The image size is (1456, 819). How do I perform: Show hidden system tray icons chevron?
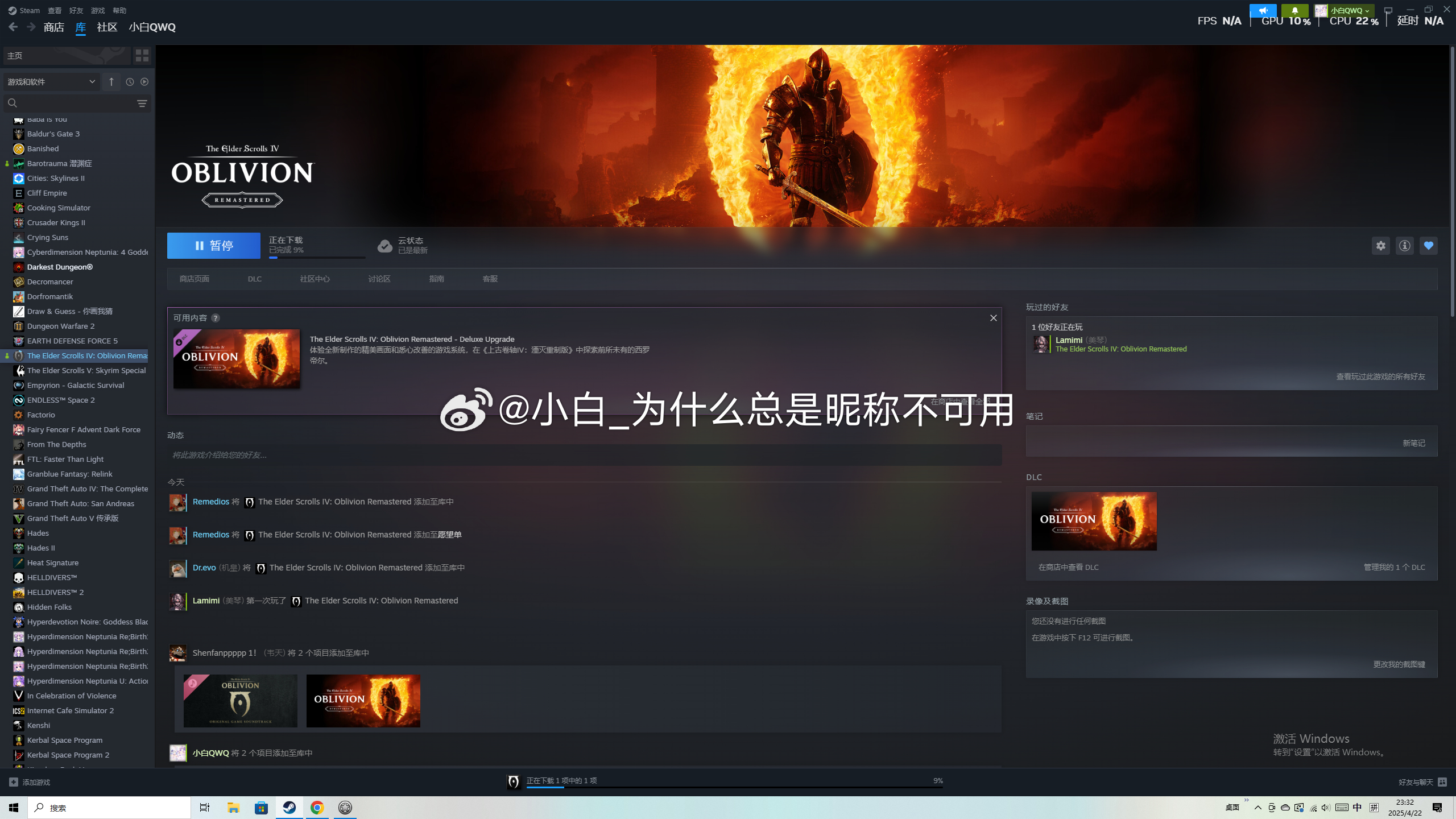point(1258,808)
